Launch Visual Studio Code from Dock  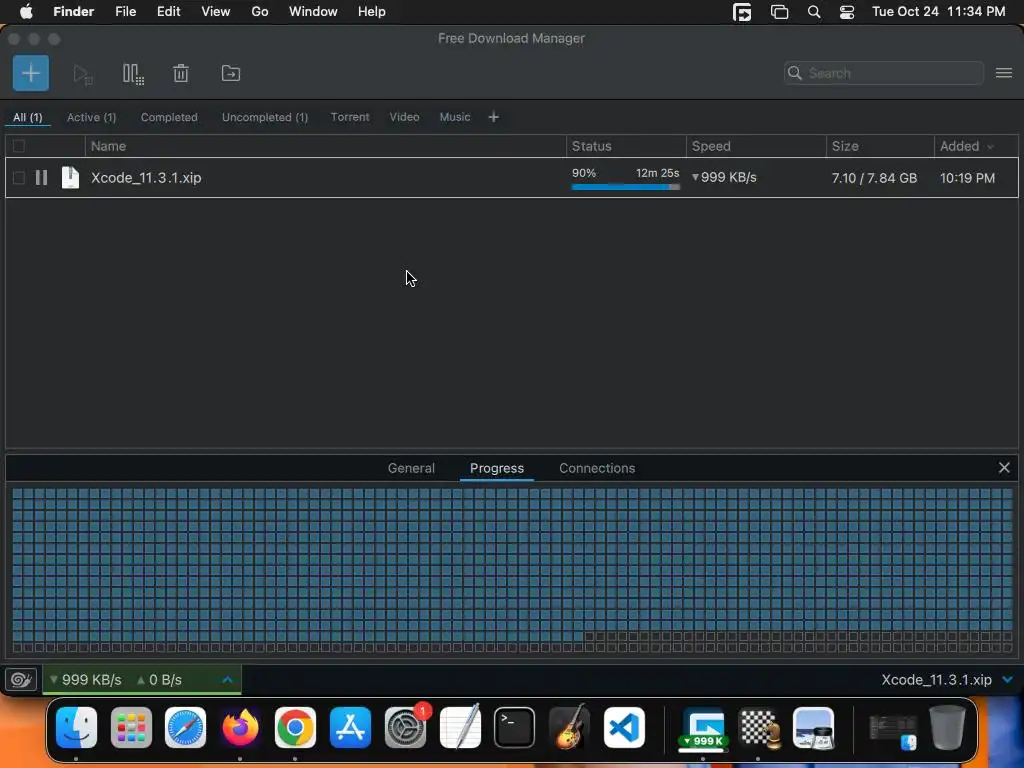tap(624, 728)
